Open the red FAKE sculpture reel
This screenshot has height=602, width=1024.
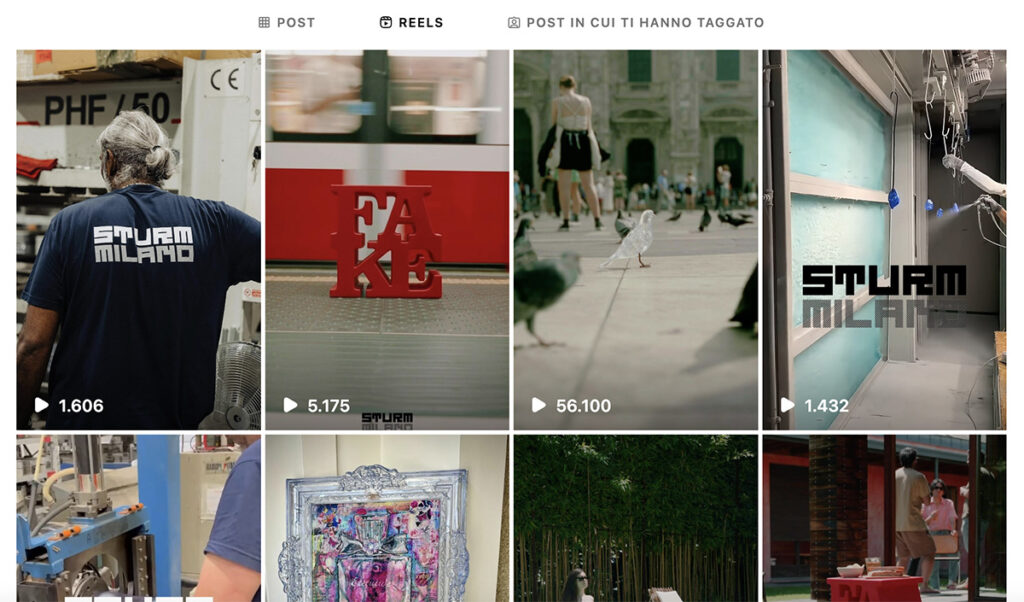[387, 240]
